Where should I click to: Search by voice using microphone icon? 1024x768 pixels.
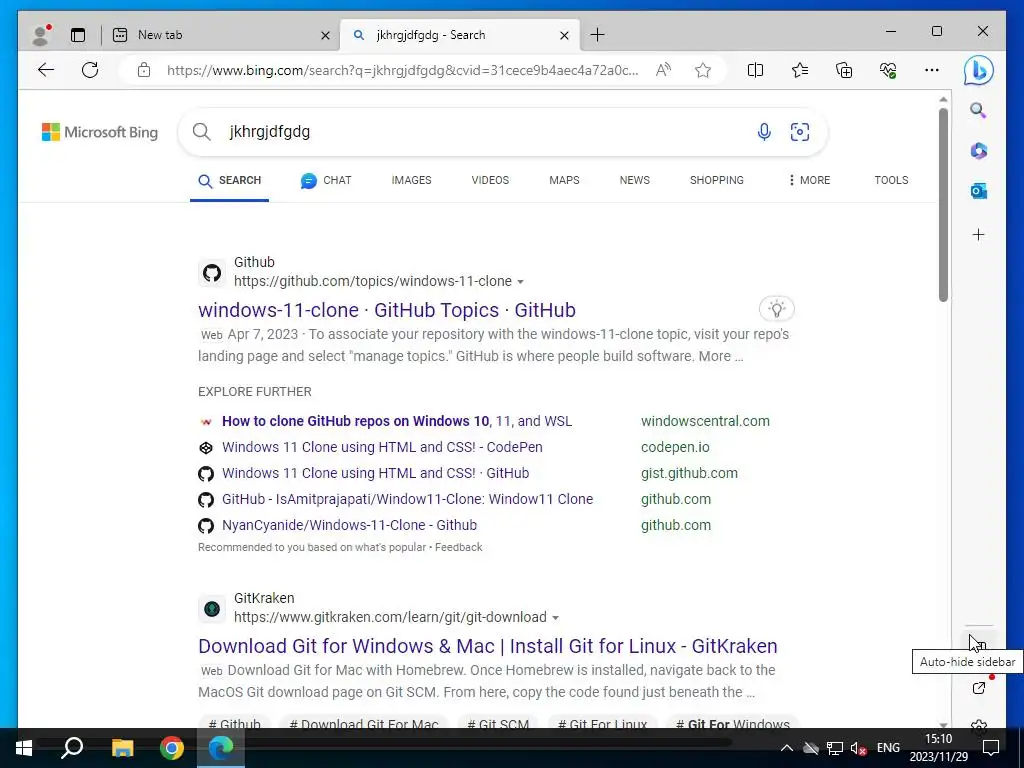763,132
